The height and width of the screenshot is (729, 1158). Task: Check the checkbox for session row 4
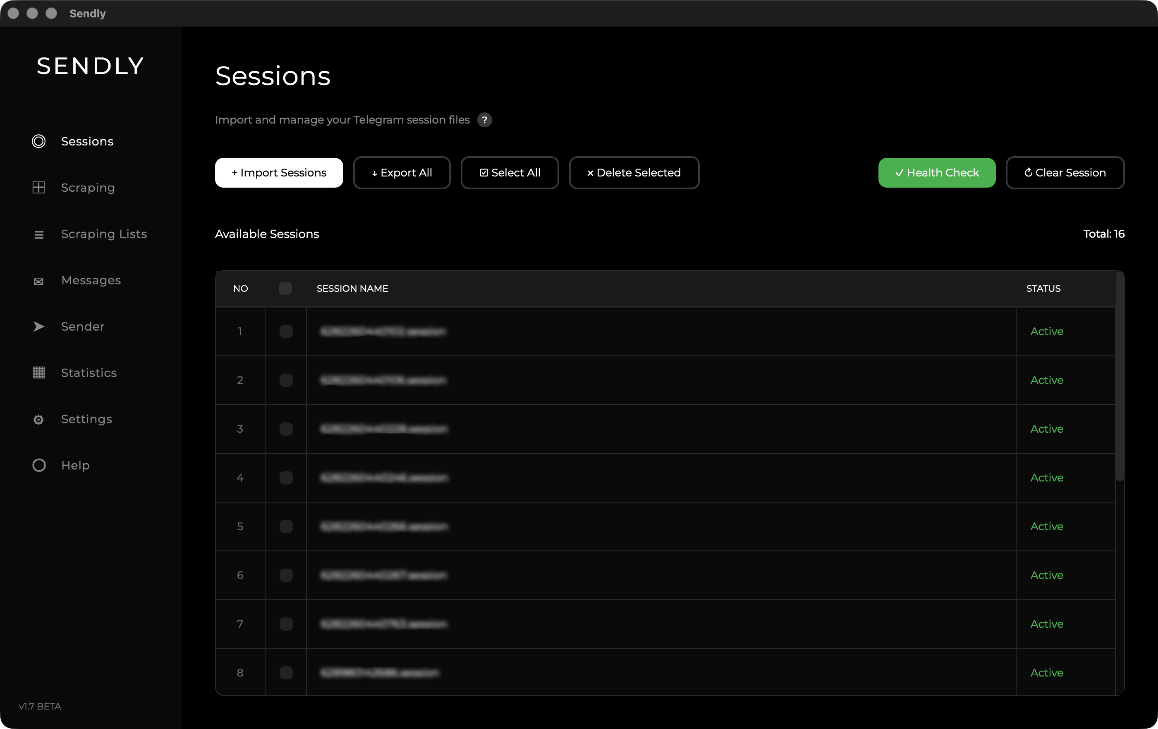click(286, 478)
